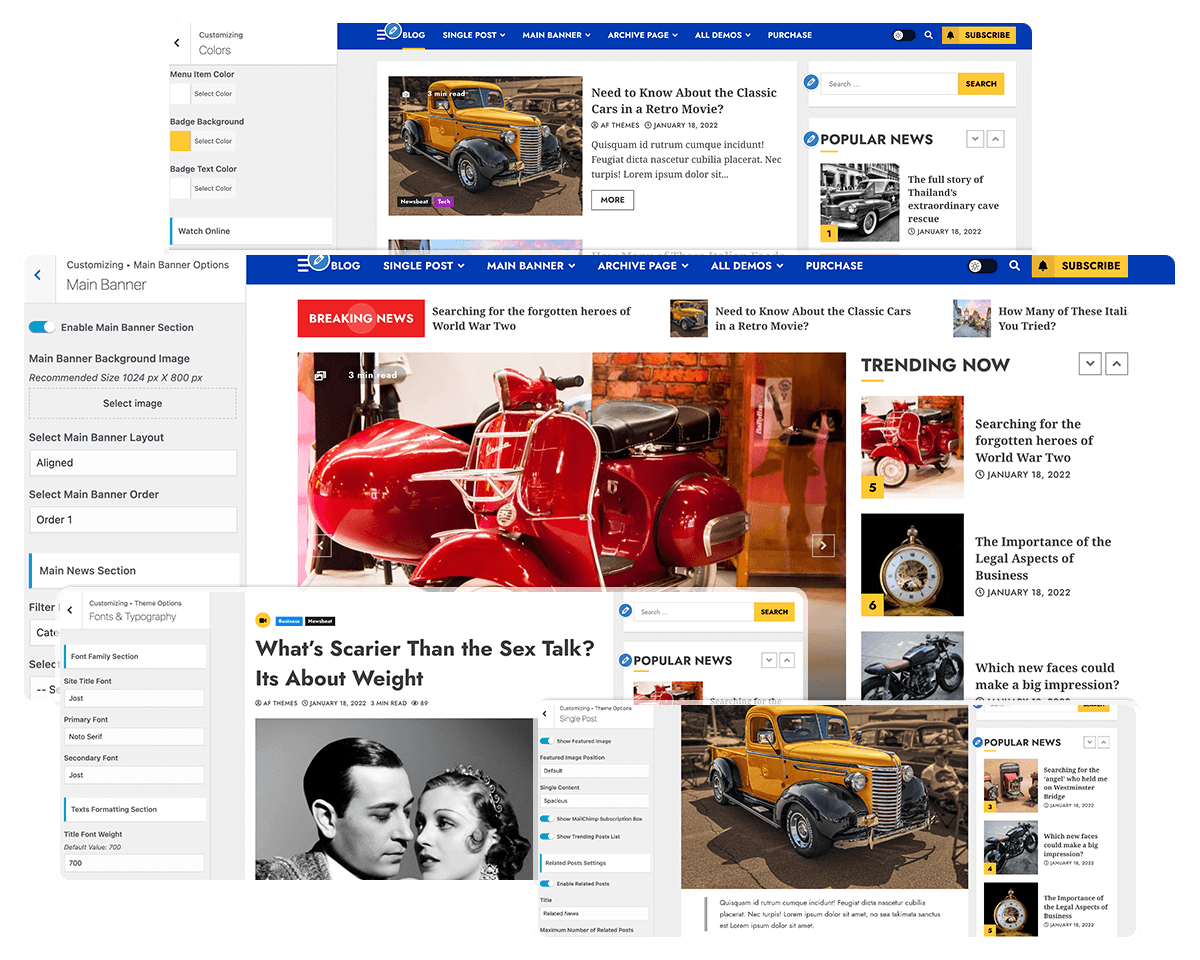The width and height of the screenshot is (1200, 960).
Task: Click Popular News up arrow in Colors window
Action: coord(995,139)
